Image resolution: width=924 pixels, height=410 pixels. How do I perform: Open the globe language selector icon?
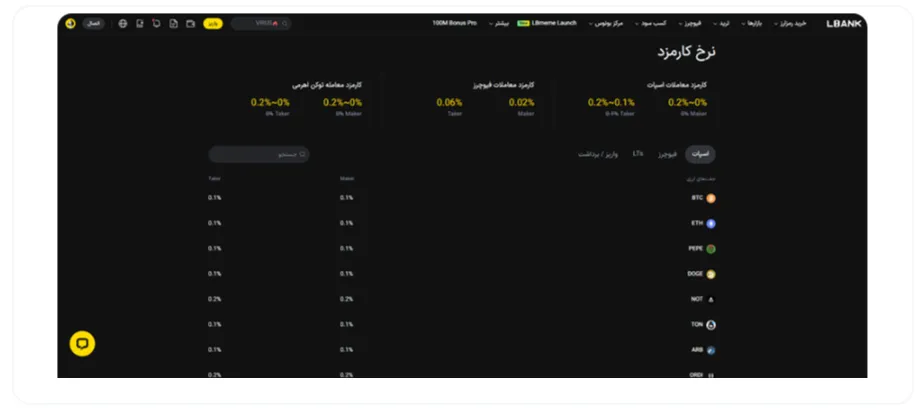point(123,23)
